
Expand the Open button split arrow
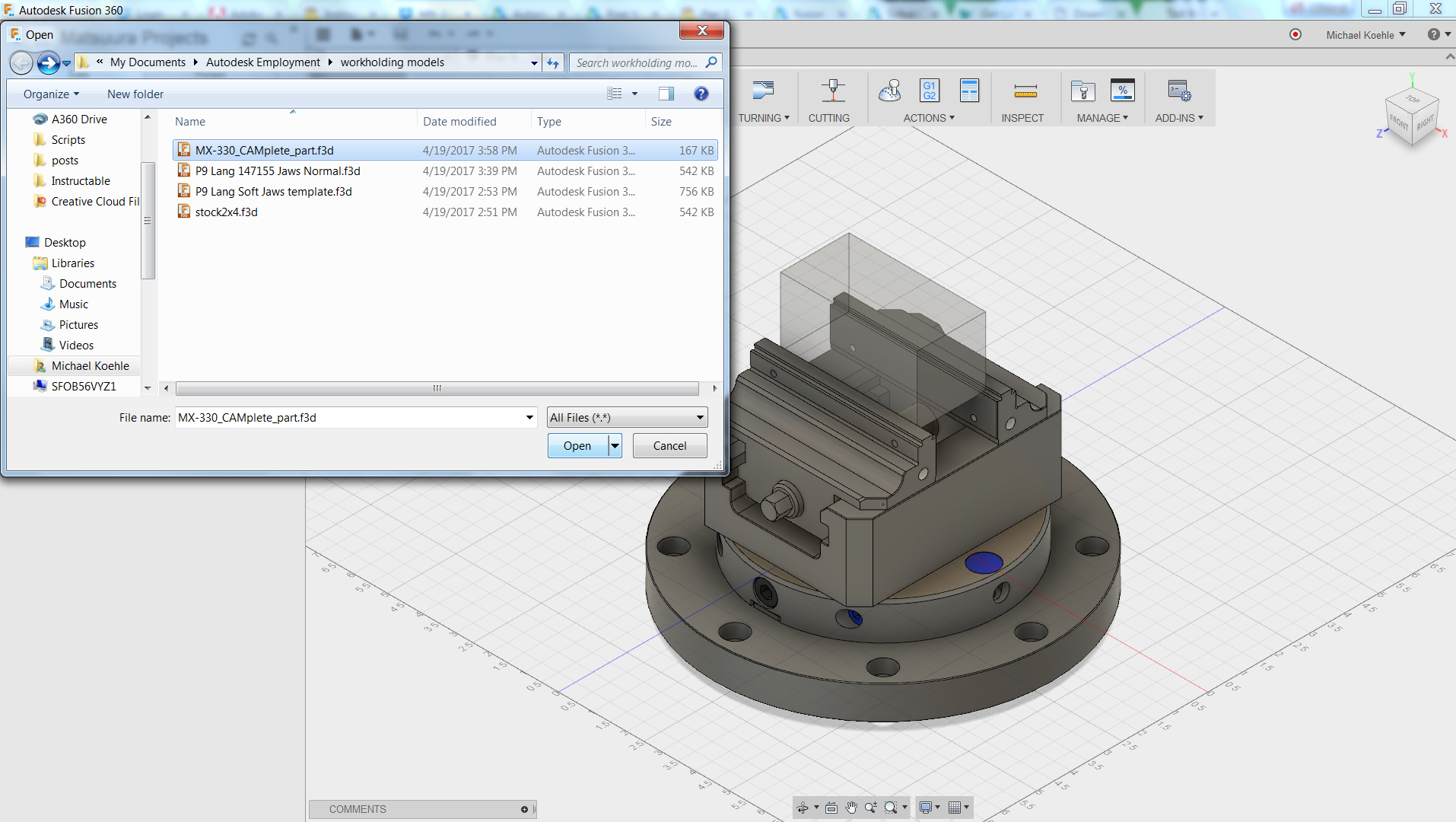(x=615, y=446)
